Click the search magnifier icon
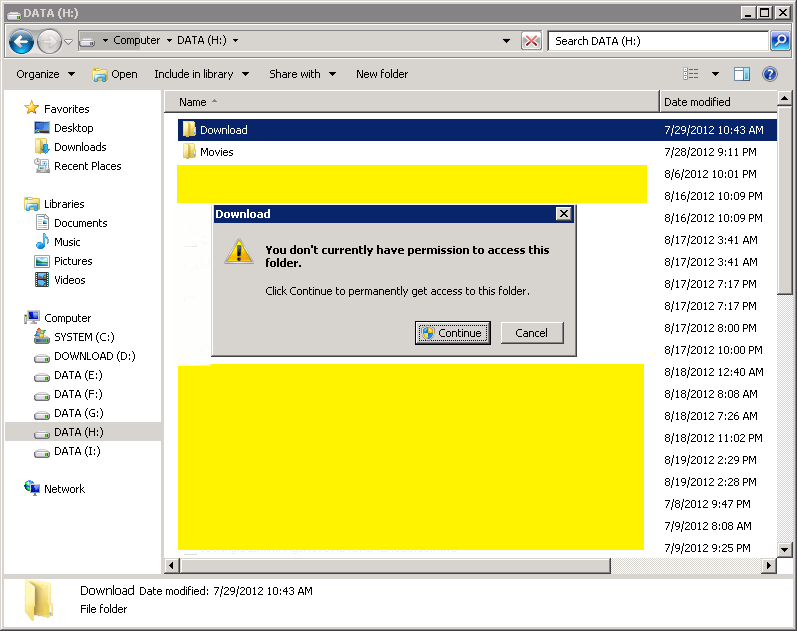797x631 pixels. (x=780, y=41)
